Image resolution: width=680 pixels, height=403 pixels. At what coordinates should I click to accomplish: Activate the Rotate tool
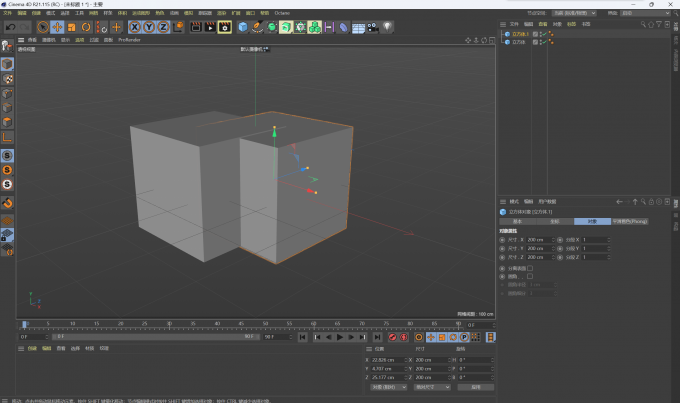pos(86,27)
